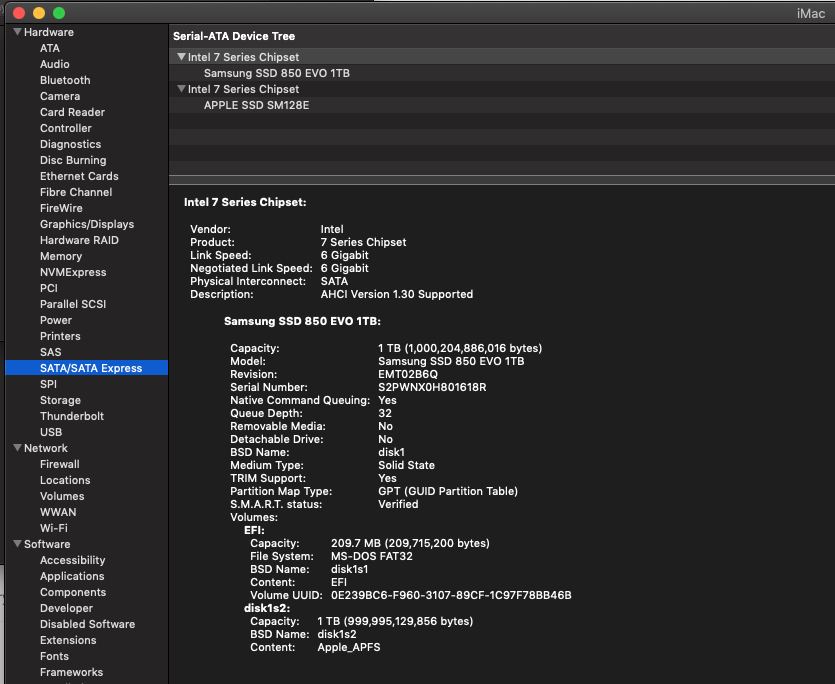835x684 pixels.
Task: Show Diagnostics information
Action: pos(70,144)
